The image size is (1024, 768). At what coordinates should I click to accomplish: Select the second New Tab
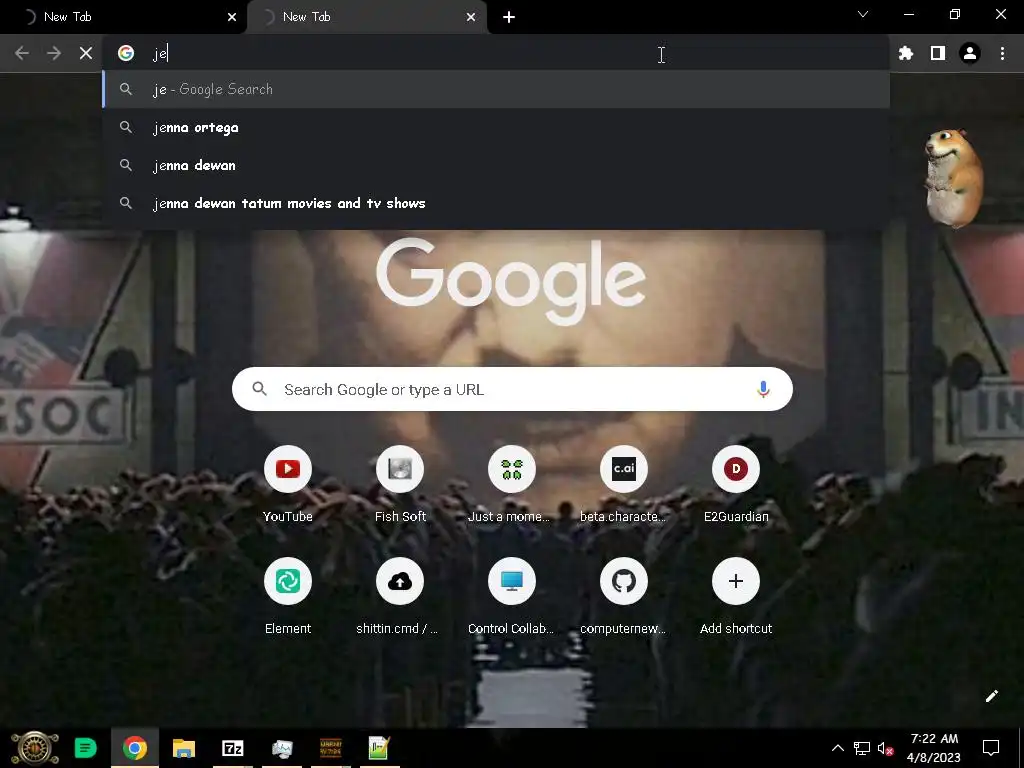coord(366,17)
